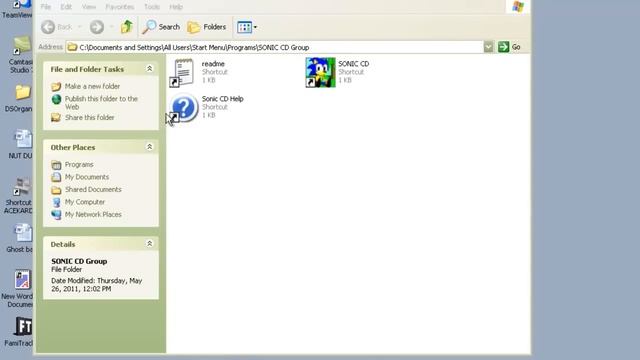Click the Make a new folder icon

click(56, 87)
